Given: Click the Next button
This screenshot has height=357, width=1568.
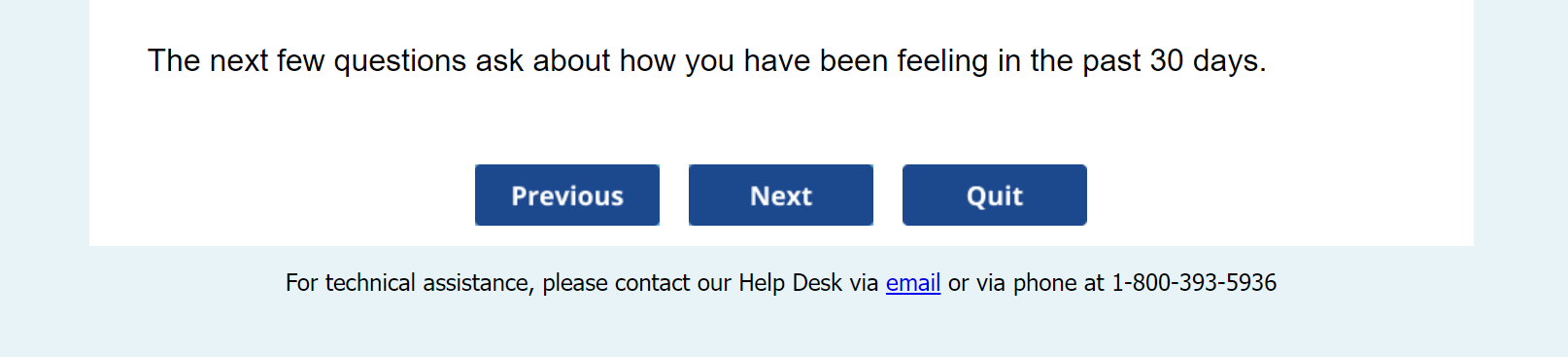Looking at the screenshot, I should [780, 196].
